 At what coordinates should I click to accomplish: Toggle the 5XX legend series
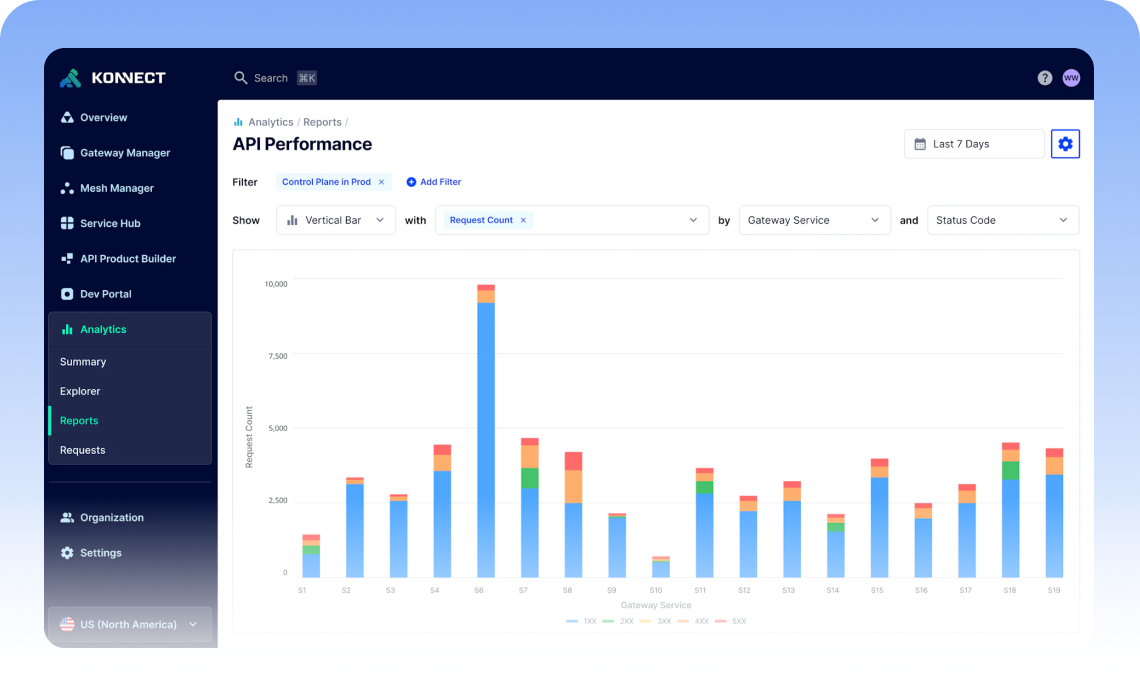coord(731,621)
